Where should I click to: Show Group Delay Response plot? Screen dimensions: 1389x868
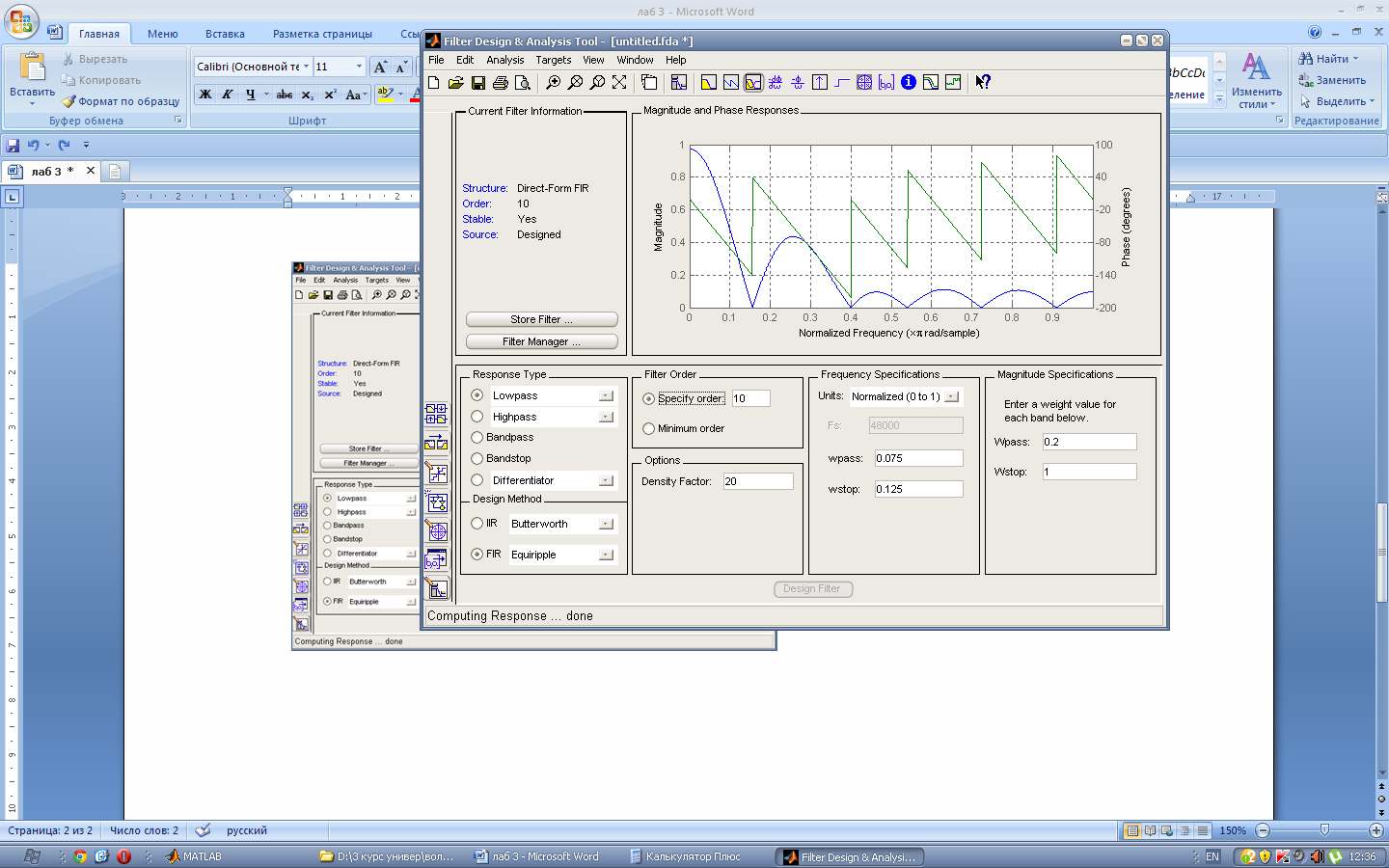776,83
